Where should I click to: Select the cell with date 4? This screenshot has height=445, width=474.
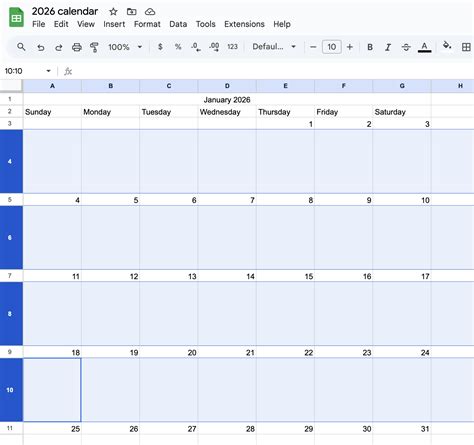pyautogui.click(x=52, y=200)
